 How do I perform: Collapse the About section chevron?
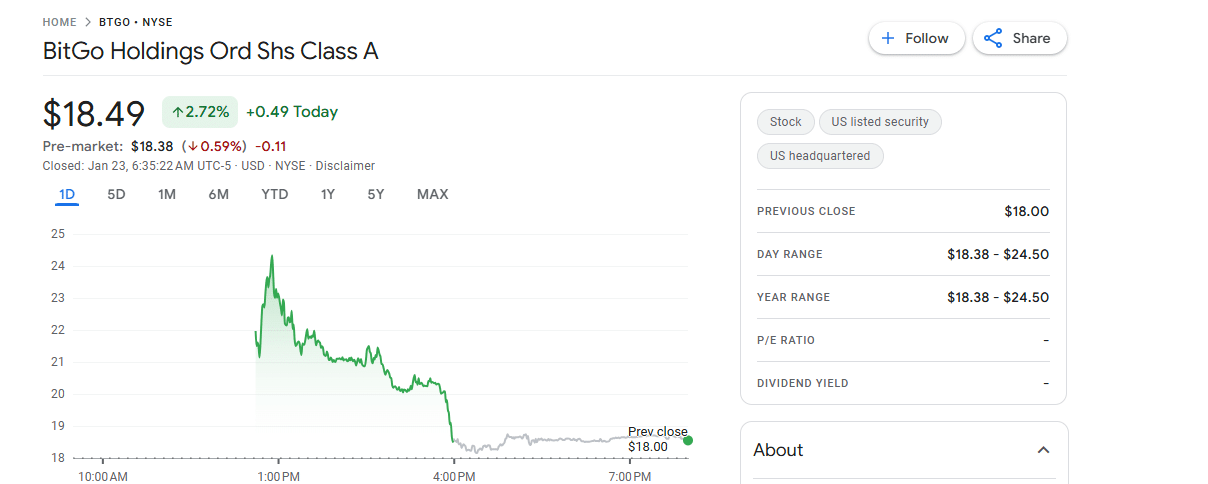[x=1043, y=450]
